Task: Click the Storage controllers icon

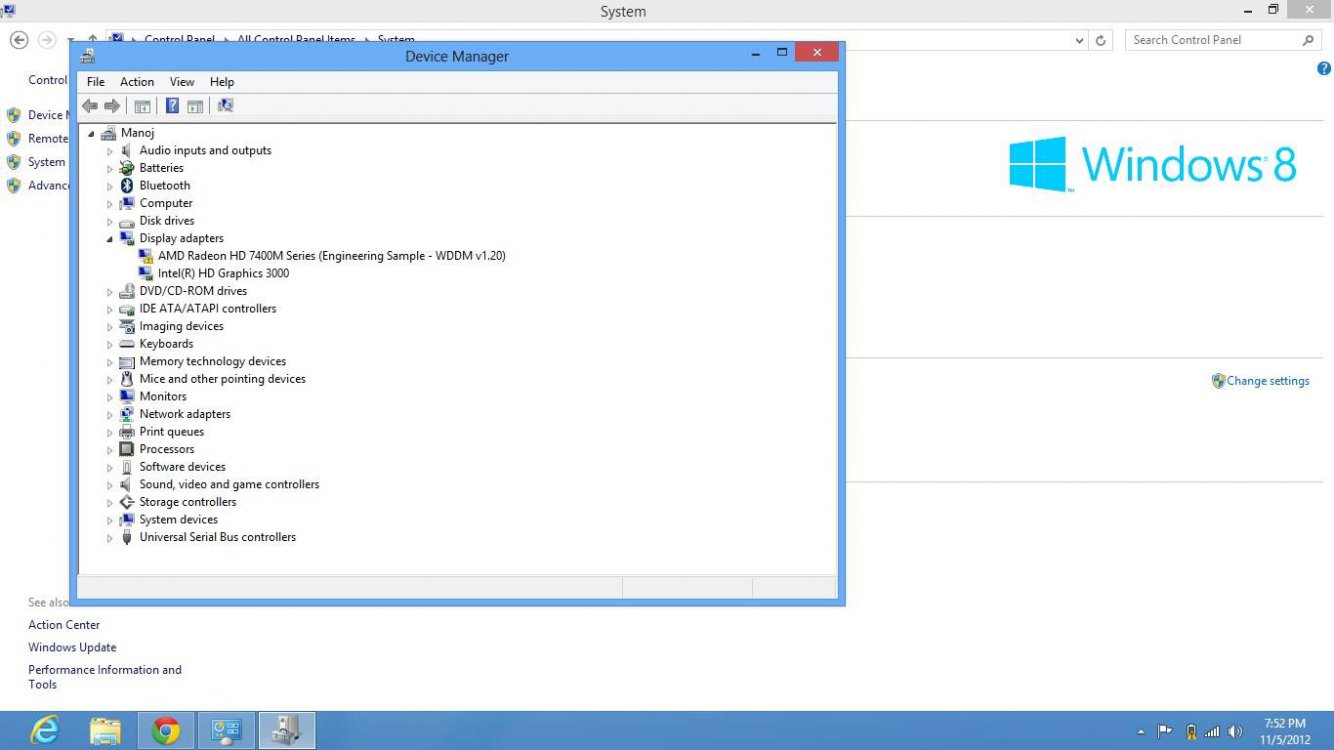Action: pyautogui.click(x=127, y=502)
